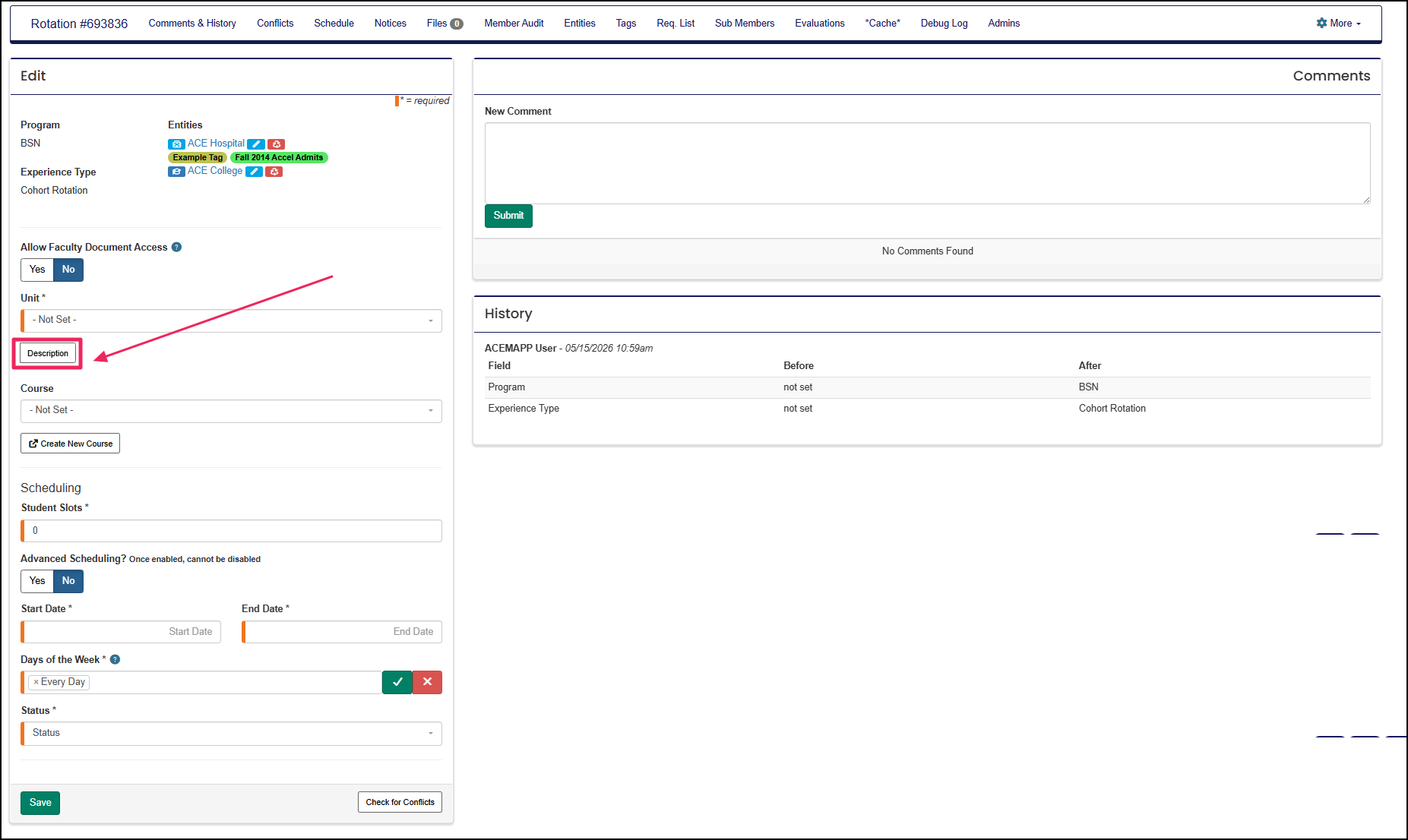This screenshot has height=840, width=1408.
Task: Set Allow Faculty Document Access to Yes
Action: point(37,270)
